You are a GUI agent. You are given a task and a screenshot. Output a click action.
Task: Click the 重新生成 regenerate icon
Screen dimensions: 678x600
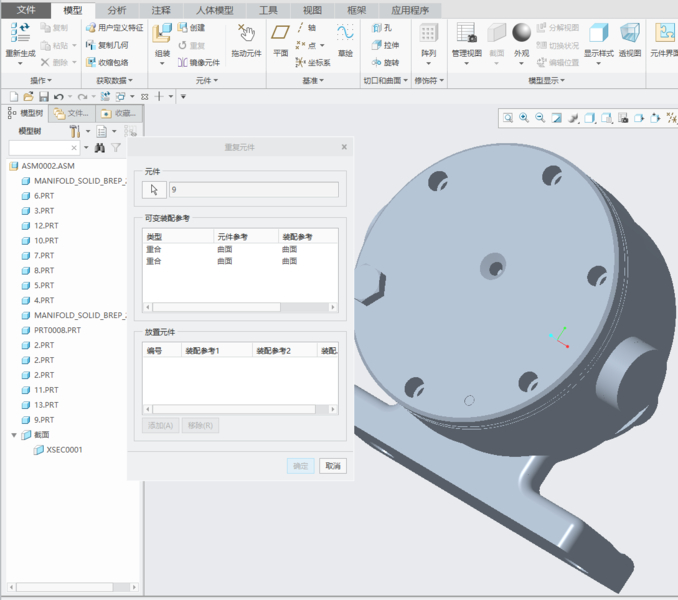coord(20,33)
